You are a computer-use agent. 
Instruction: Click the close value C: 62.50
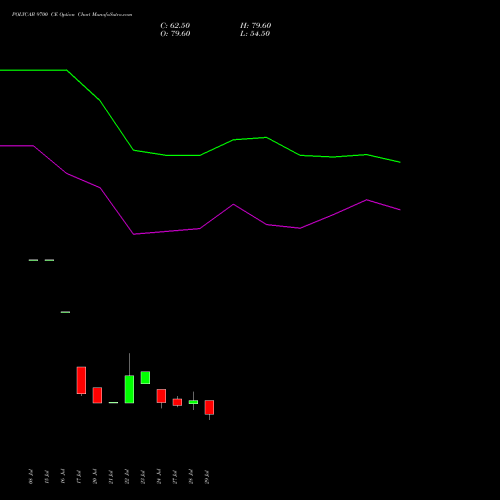tap(175, 26)
